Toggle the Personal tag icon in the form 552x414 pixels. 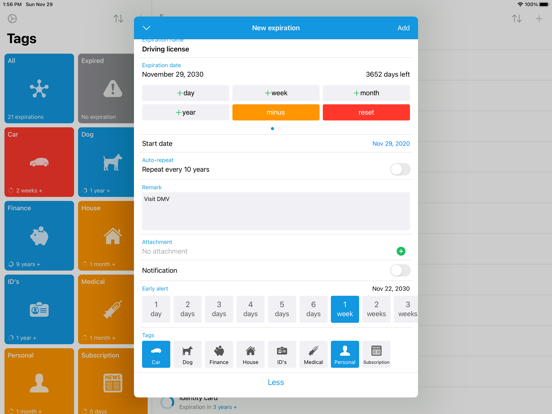click(x=345, y=354)
